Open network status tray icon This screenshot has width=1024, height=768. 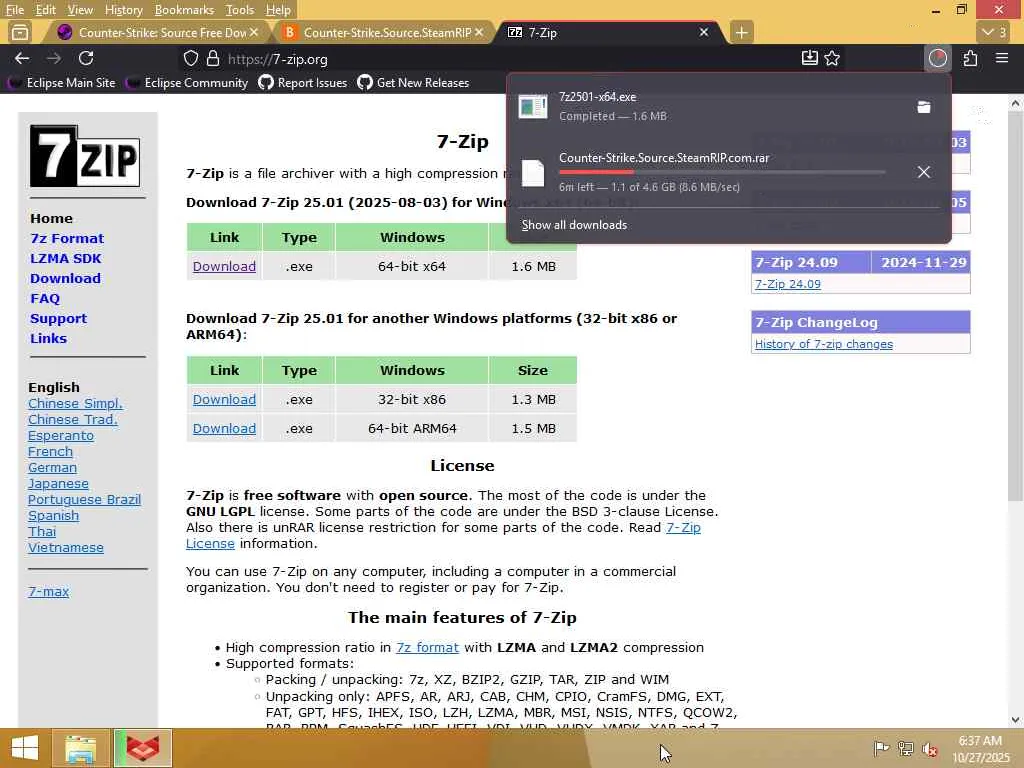point(906,748)
